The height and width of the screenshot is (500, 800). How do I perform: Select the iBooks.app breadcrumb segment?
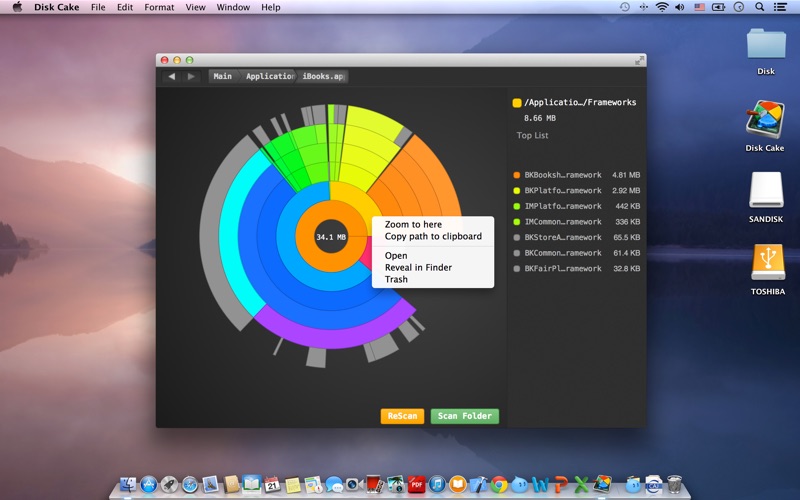coord(323,77)
